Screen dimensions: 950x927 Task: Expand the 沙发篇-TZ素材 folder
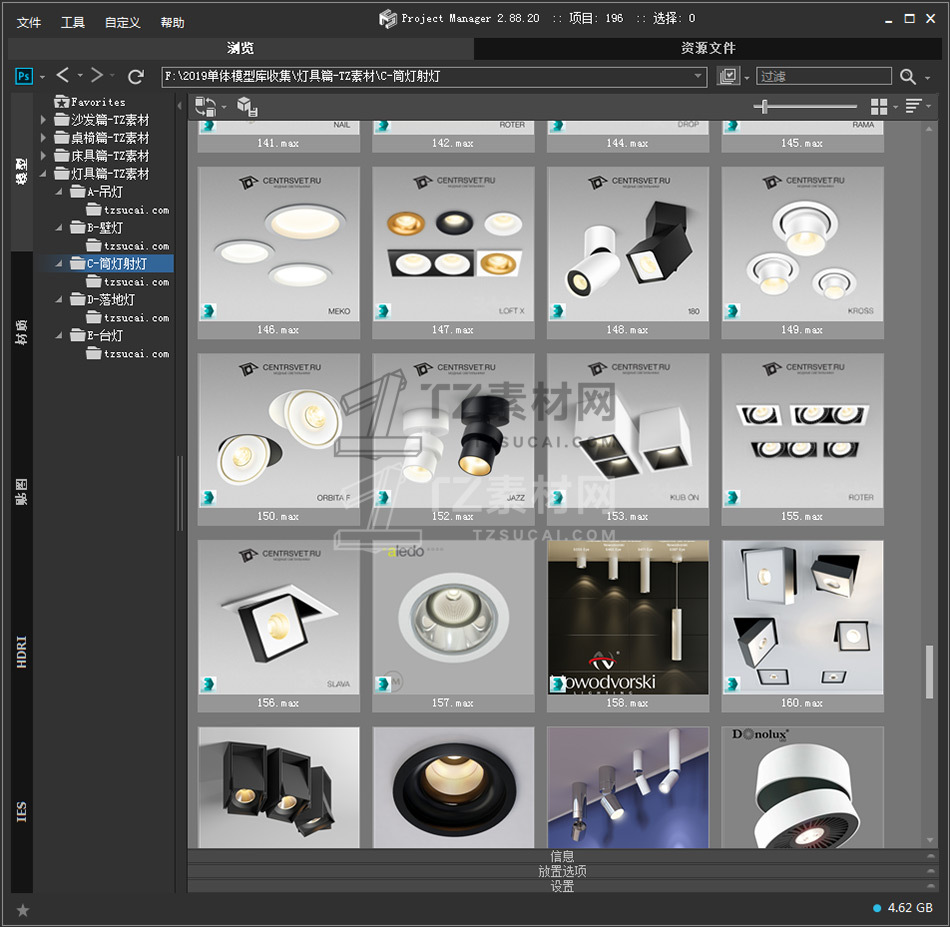[x=43, y=120]
